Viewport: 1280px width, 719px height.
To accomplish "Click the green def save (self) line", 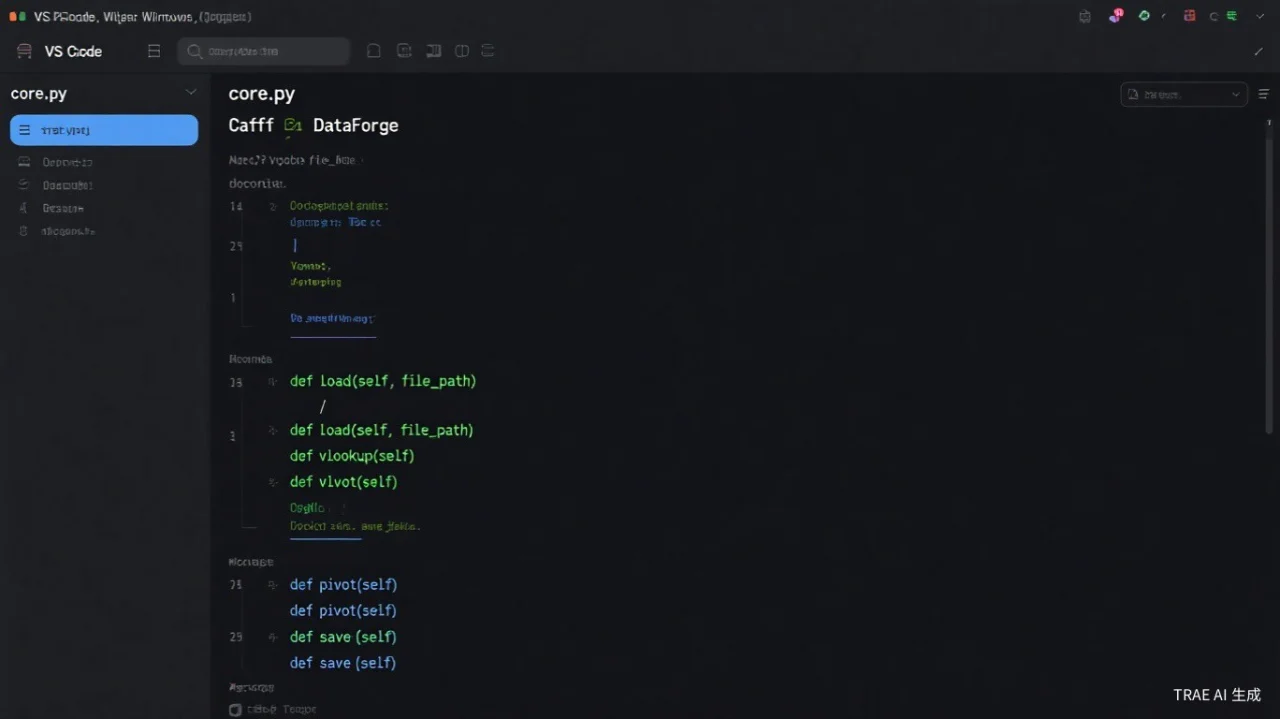I will pos(343,637).
